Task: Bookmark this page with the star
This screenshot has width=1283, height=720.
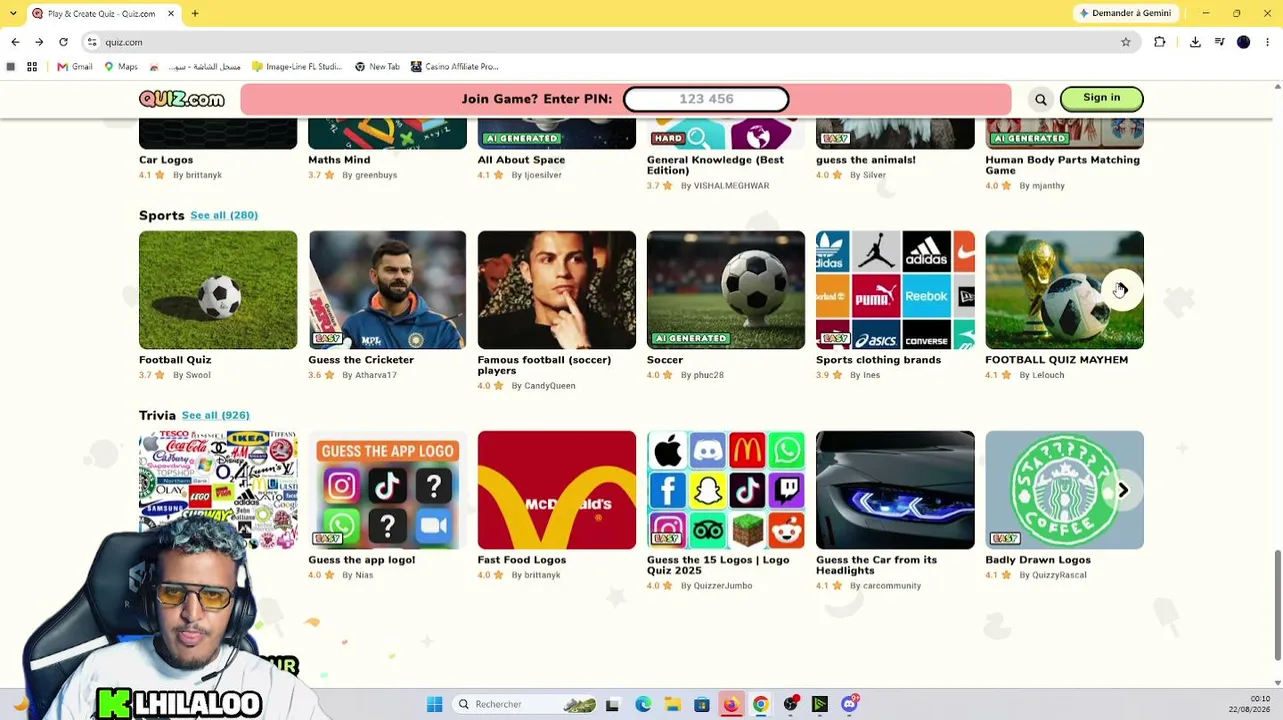Action: pyautogui.click(x=1126, y=42)
